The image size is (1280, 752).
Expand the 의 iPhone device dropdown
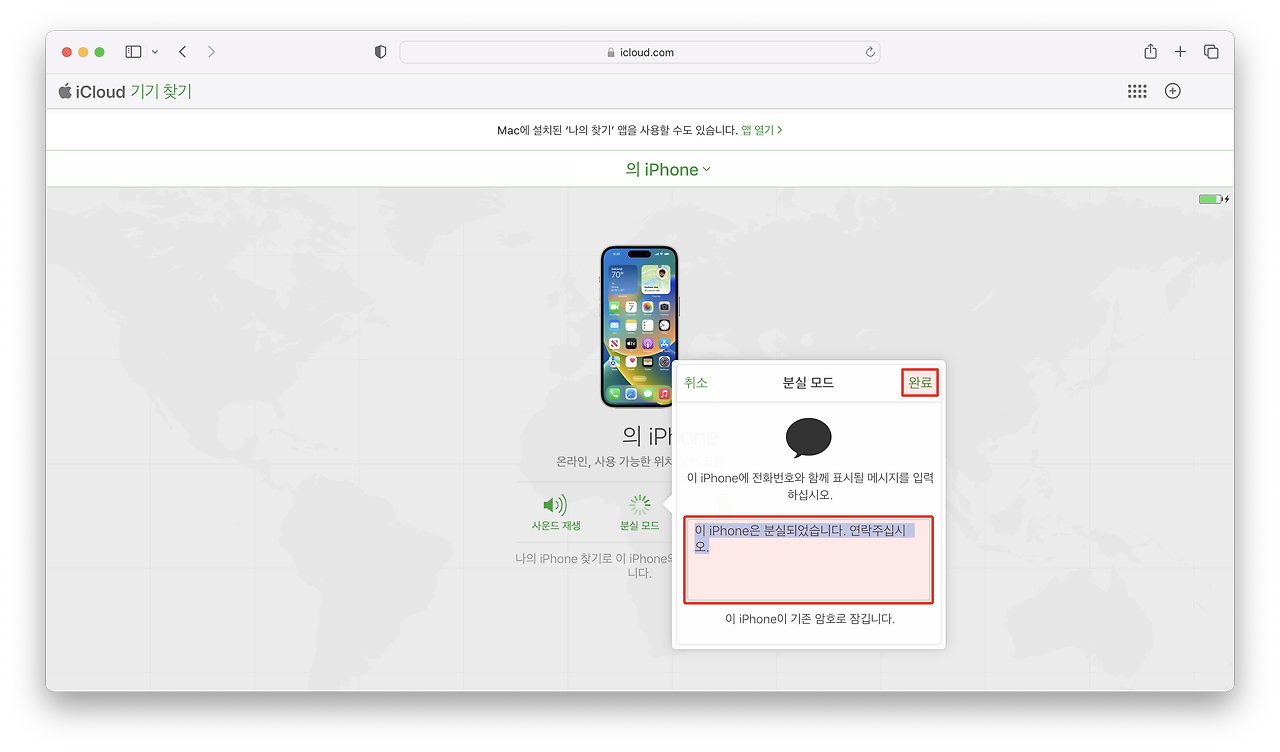click(x=668, y=170)
